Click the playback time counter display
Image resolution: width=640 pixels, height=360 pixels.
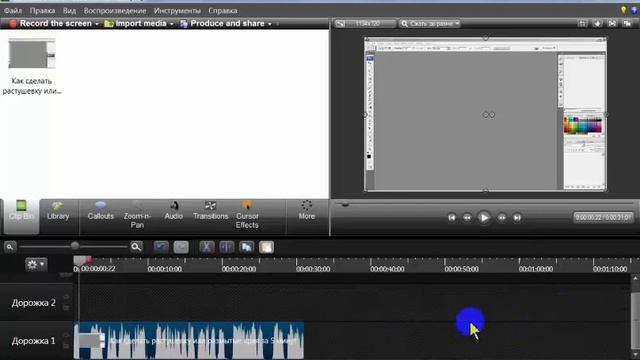point(603,217)
